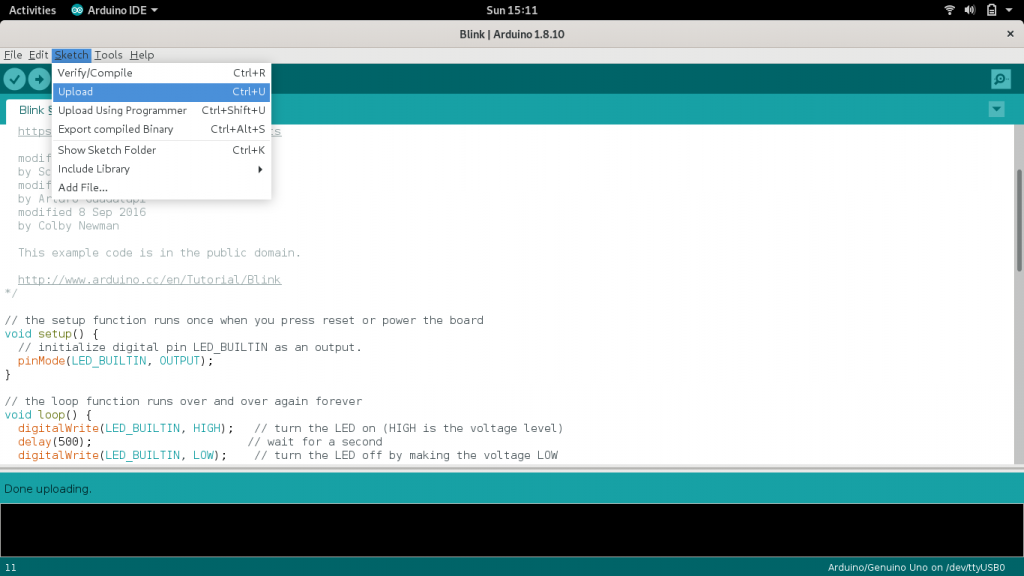Click the volume speaker icon
Viewport: 1024px width, 576px height.
[970, 10]
